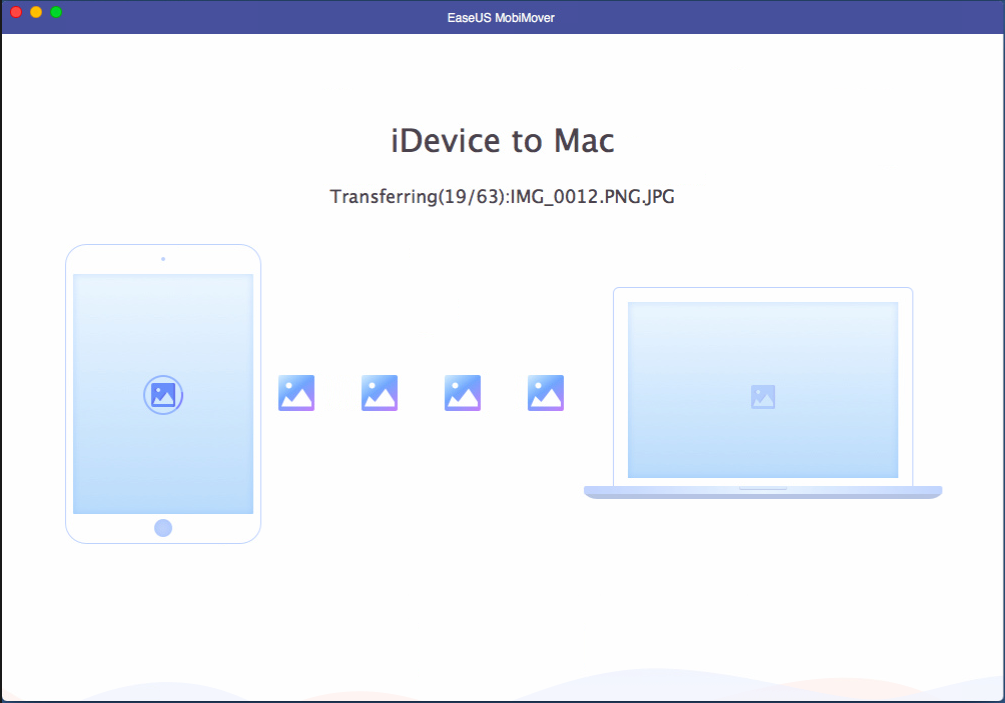Screen dimensions: 1005x703
Task: Click the circled photo icon on the iPad
Action: click(163, 395)
